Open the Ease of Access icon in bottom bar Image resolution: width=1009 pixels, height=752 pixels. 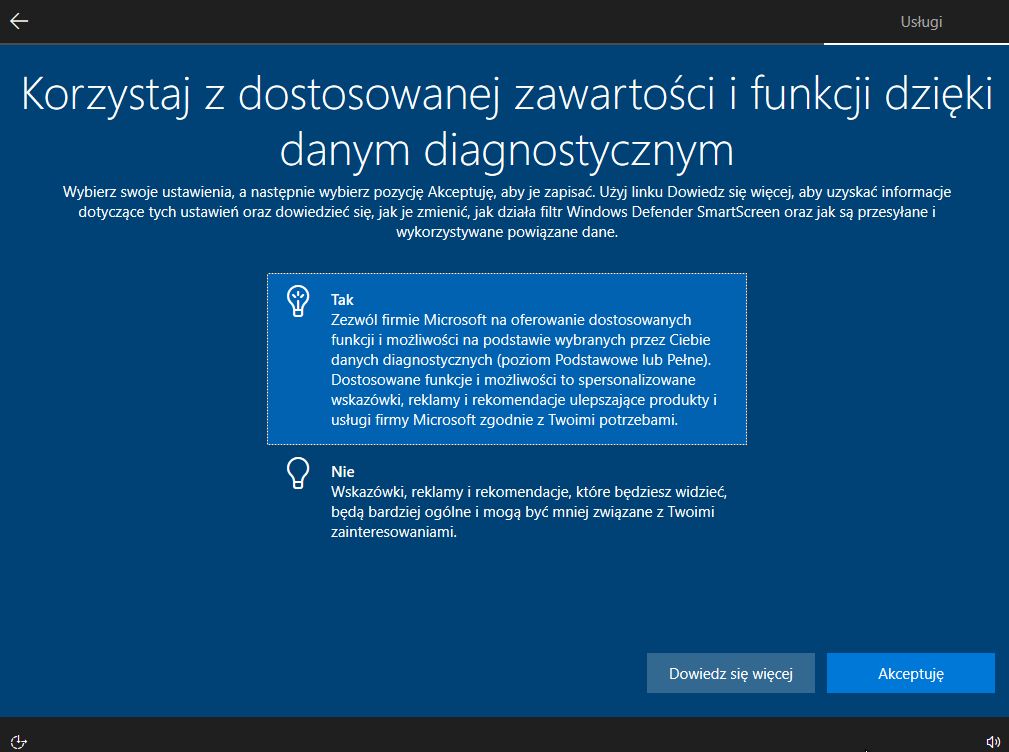pos(19,742)
